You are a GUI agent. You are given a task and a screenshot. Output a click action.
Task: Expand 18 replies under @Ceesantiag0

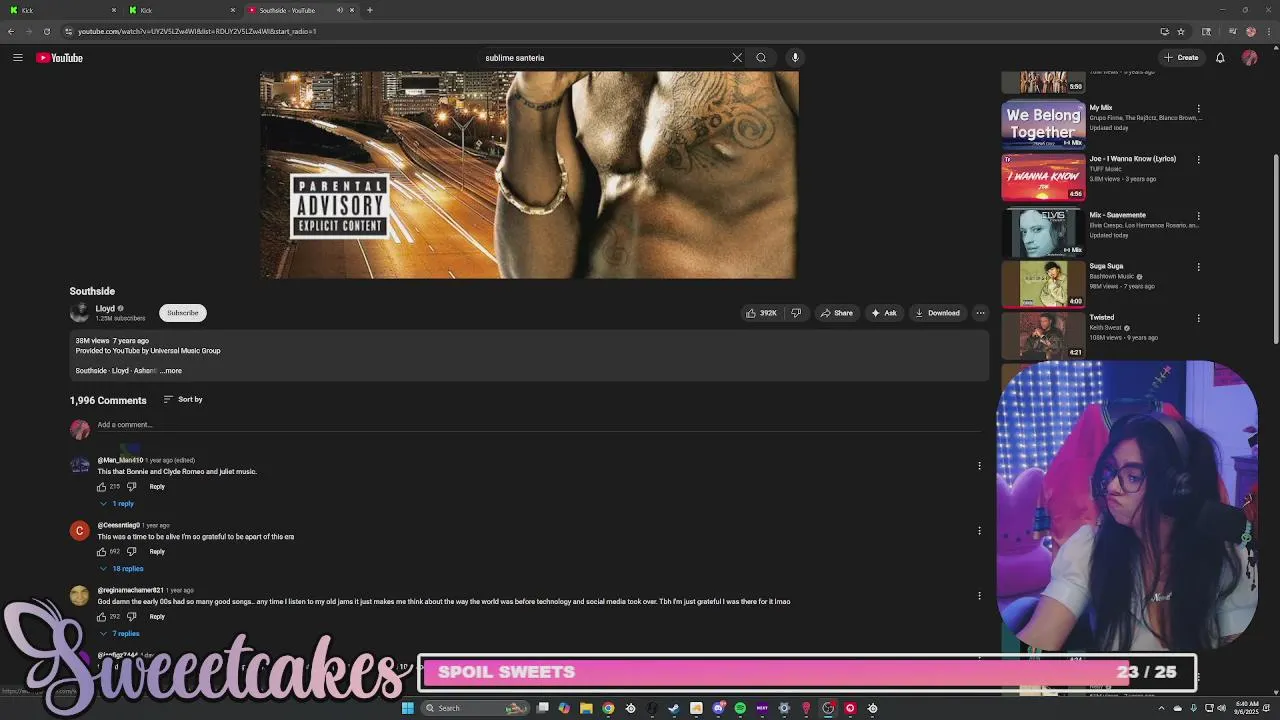pyautogui.click(x=121, y=569)
